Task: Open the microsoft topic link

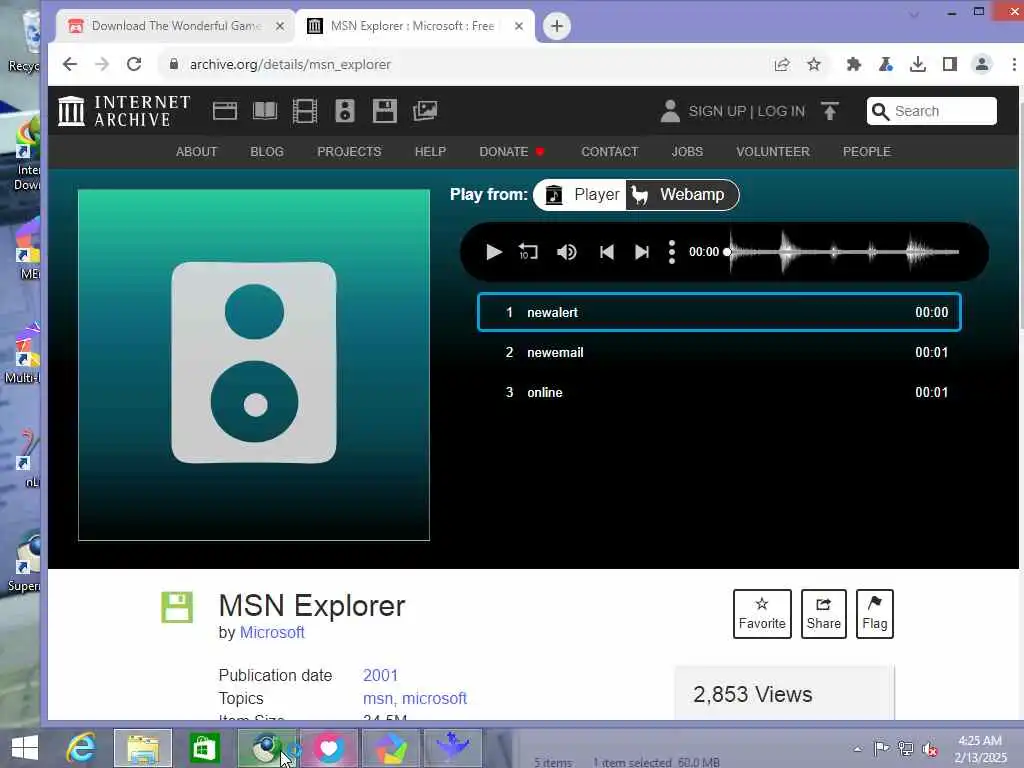Action: coord(434,698)
